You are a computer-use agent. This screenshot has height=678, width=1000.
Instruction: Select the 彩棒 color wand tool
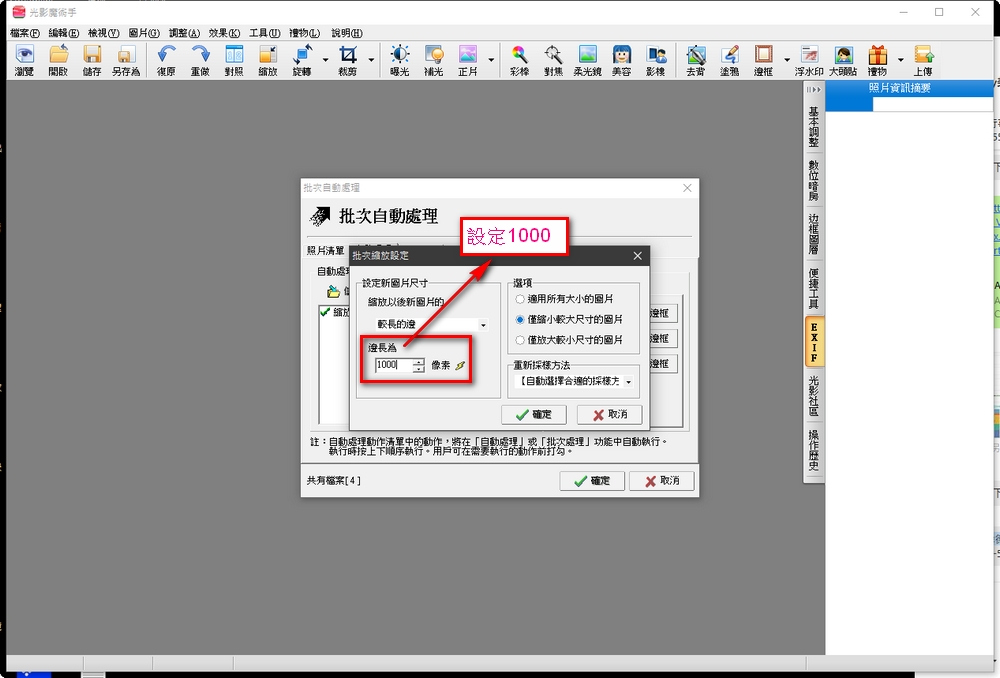pos(519,60)
